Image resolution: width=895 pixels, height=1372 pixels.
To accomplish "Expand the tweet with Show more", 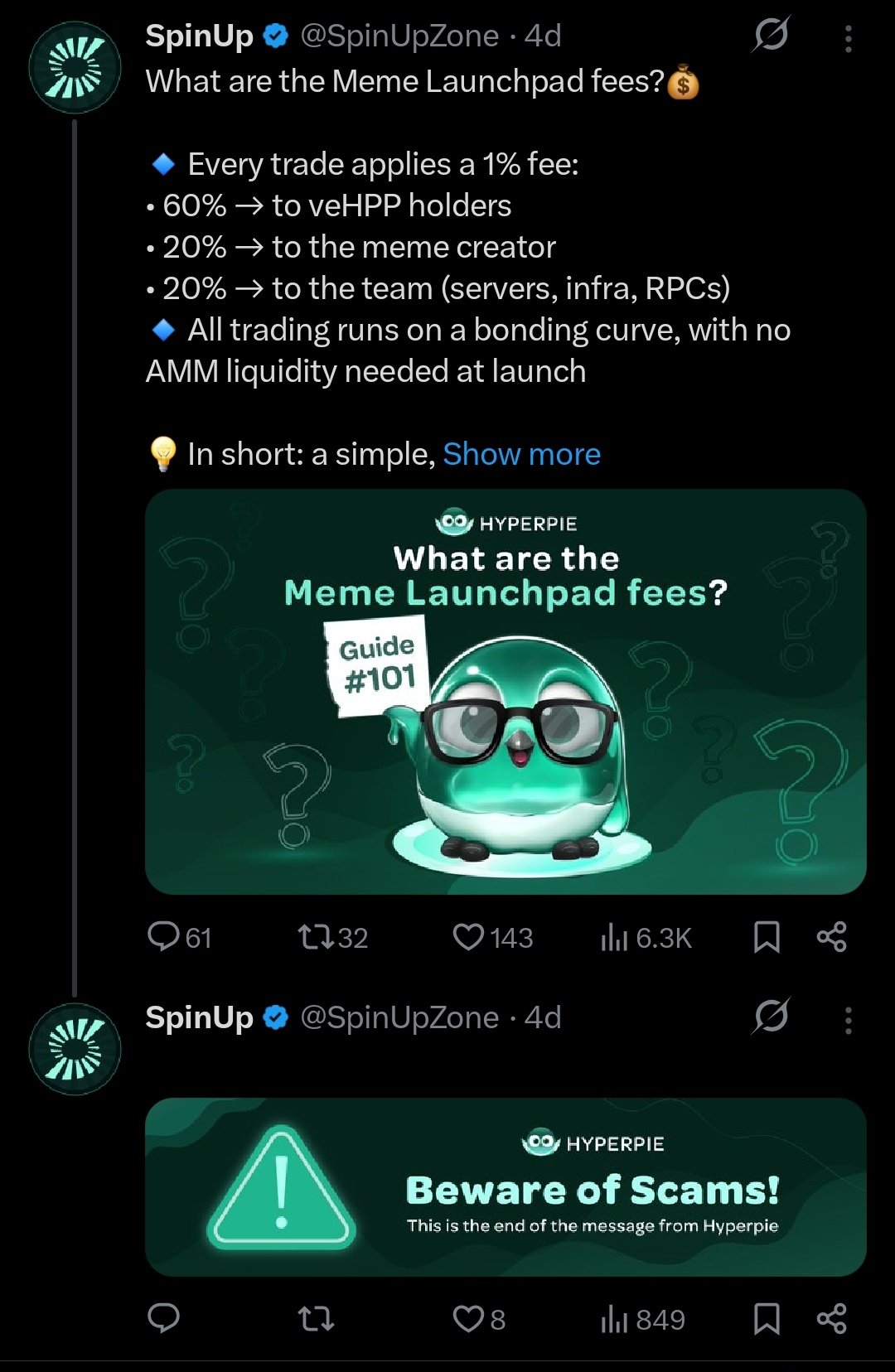I will point(521,454).
